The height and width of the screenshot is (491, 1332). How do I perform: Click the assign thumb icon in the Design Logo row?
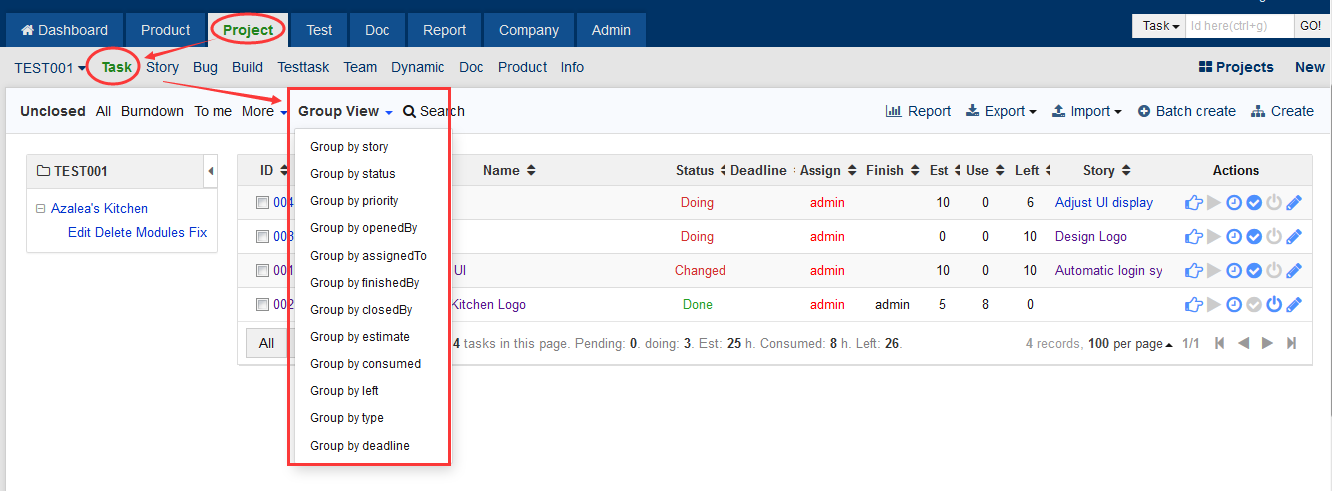point(1193,237)
